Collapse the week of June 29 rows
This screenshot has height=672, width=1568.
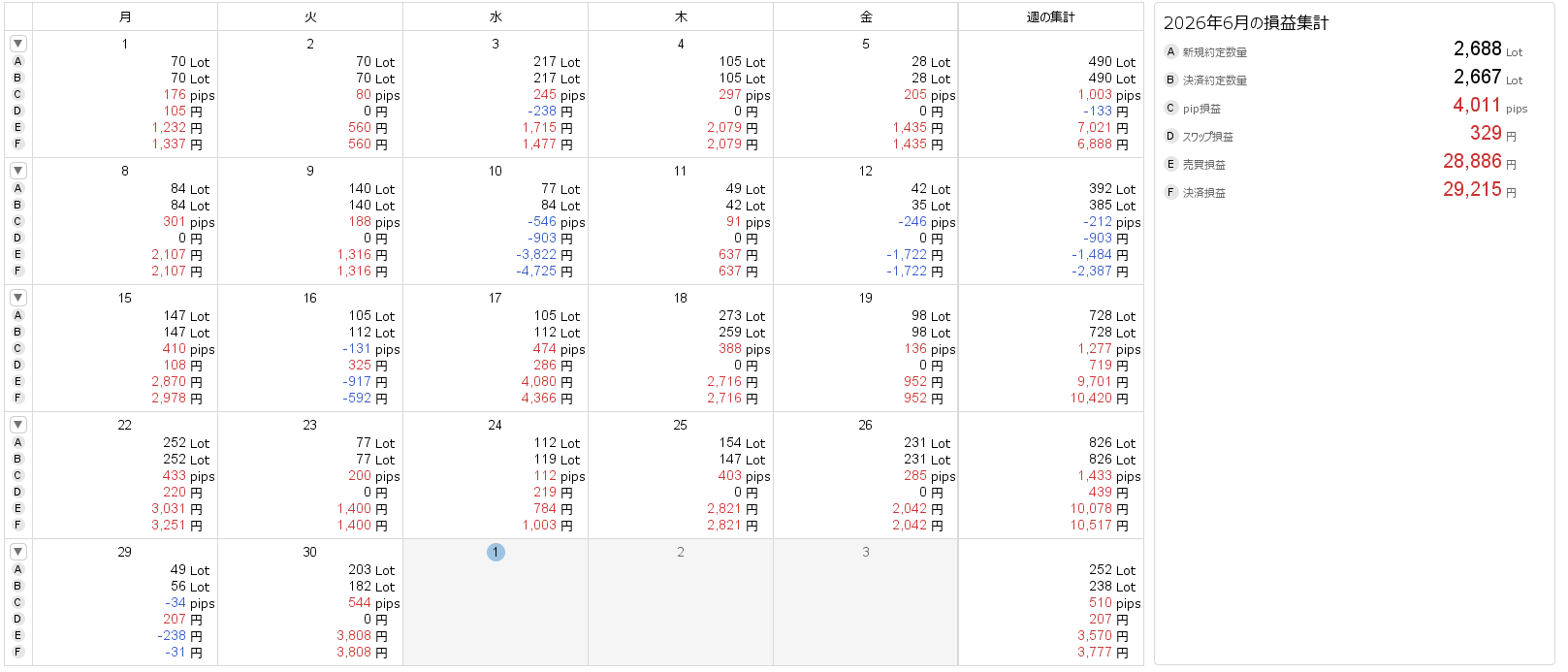point(18,552)
